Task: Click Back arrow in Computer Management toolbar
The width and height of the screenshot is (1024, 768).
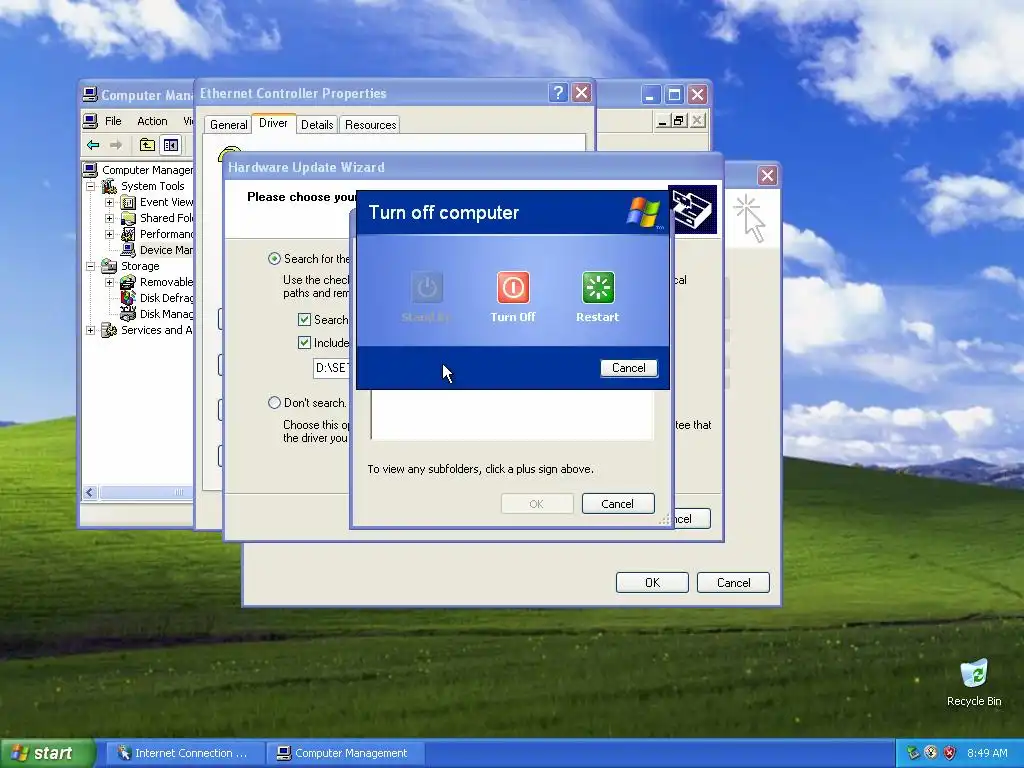Action: click(93, 145)
